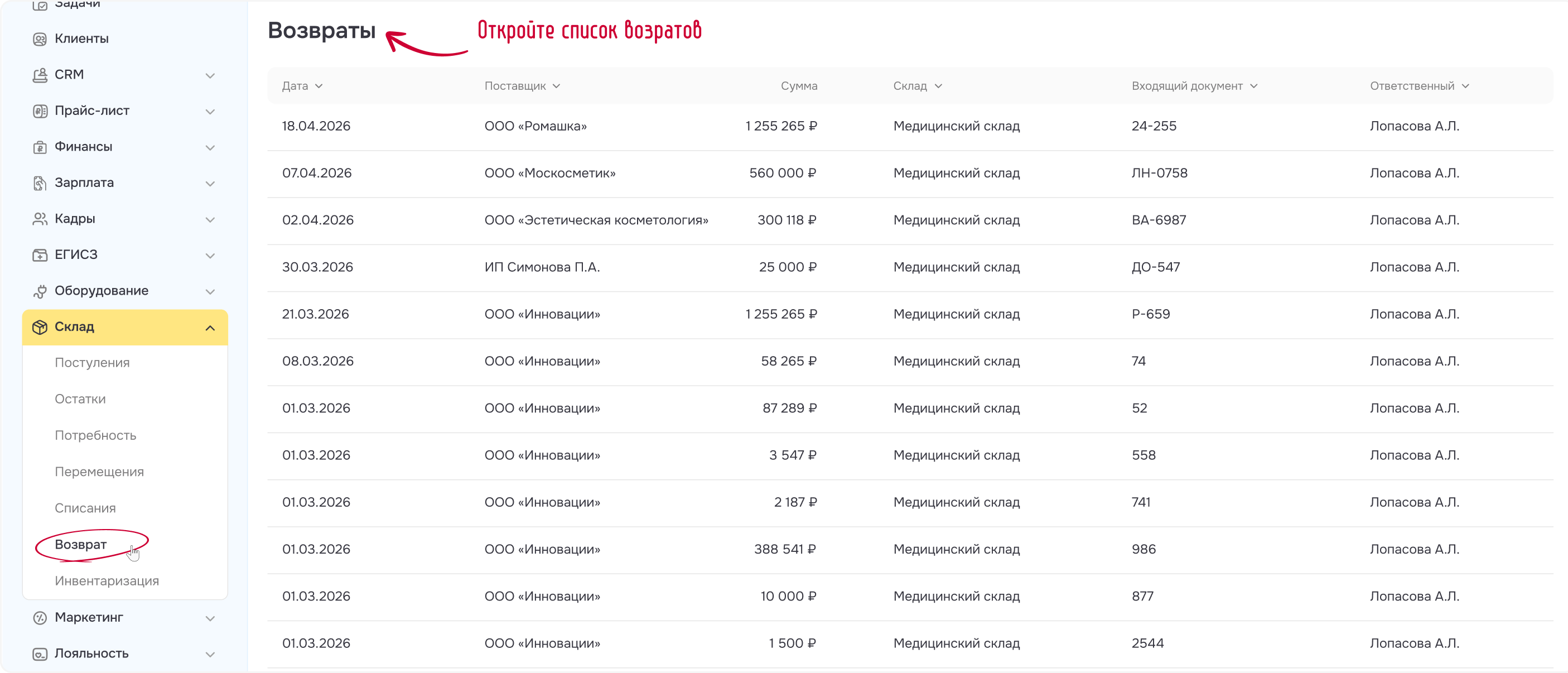Open the Клиенты icon in sidebar
Image resolution: width=1568 pixels, height=673 pixels.
click(40, 39)
